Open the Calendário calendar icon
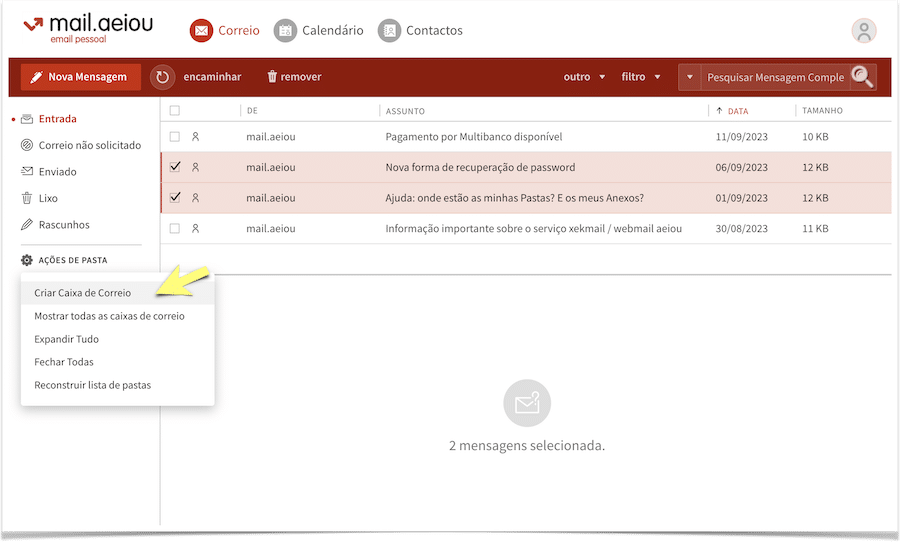This screenshot has height=542, width=900. [285, 31]
